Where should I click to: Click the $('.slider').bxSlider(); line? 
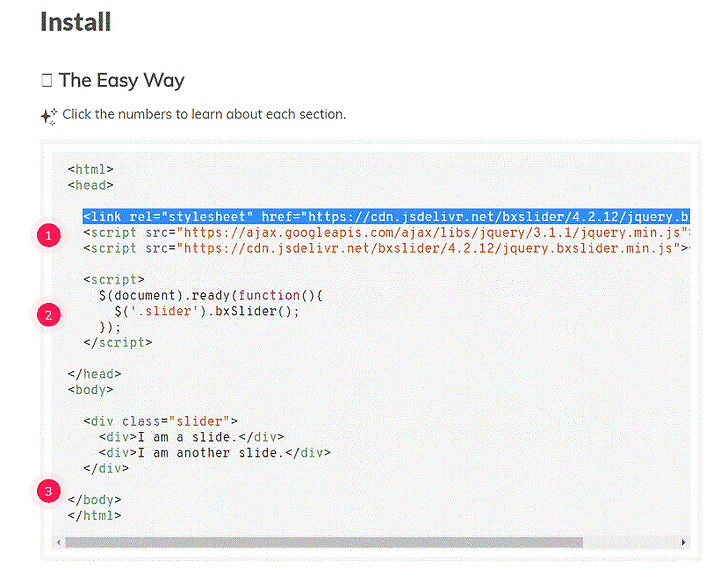tap(207, 311)
